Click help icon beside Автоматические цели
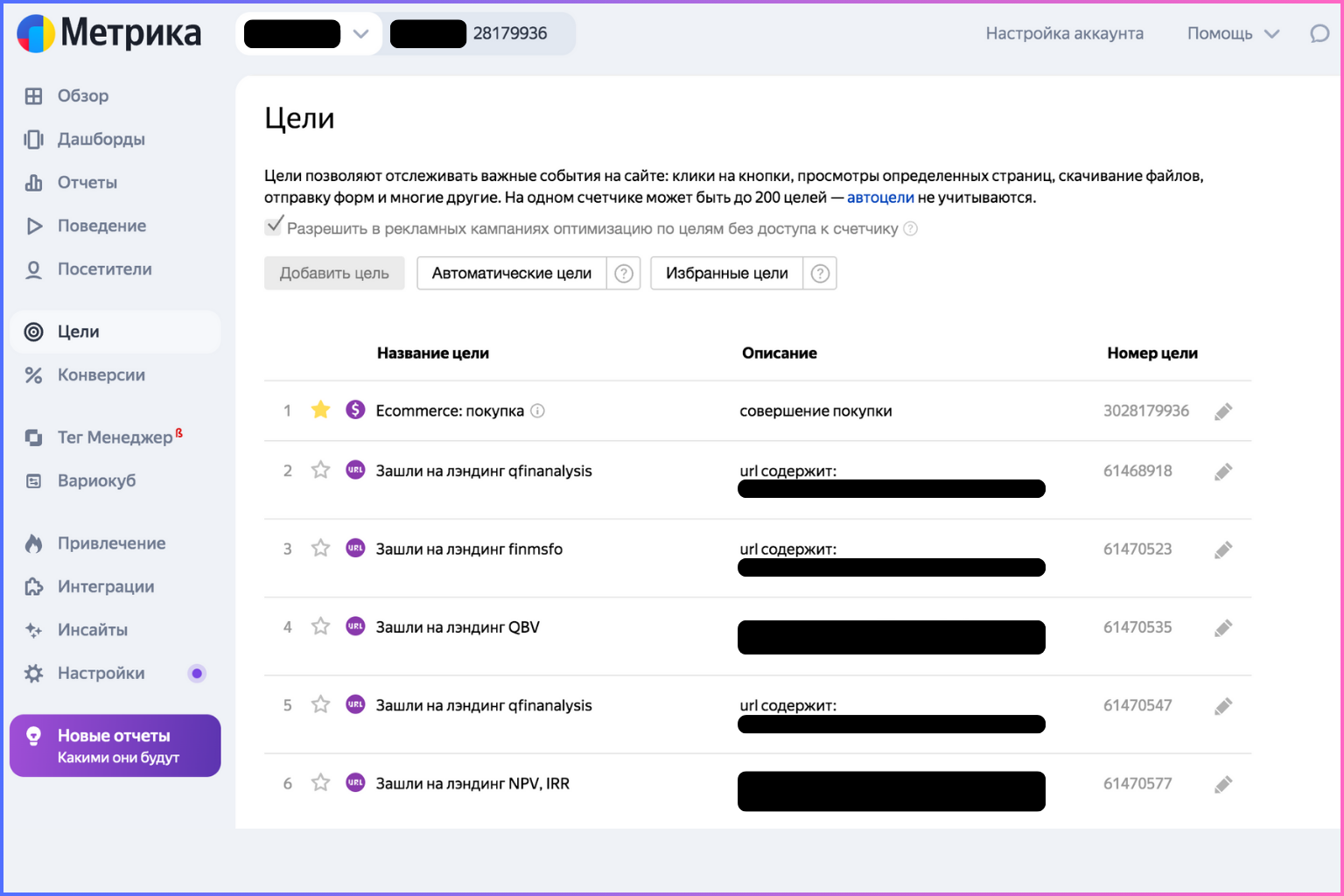1344x896 pixels. (x=624, y=274)
